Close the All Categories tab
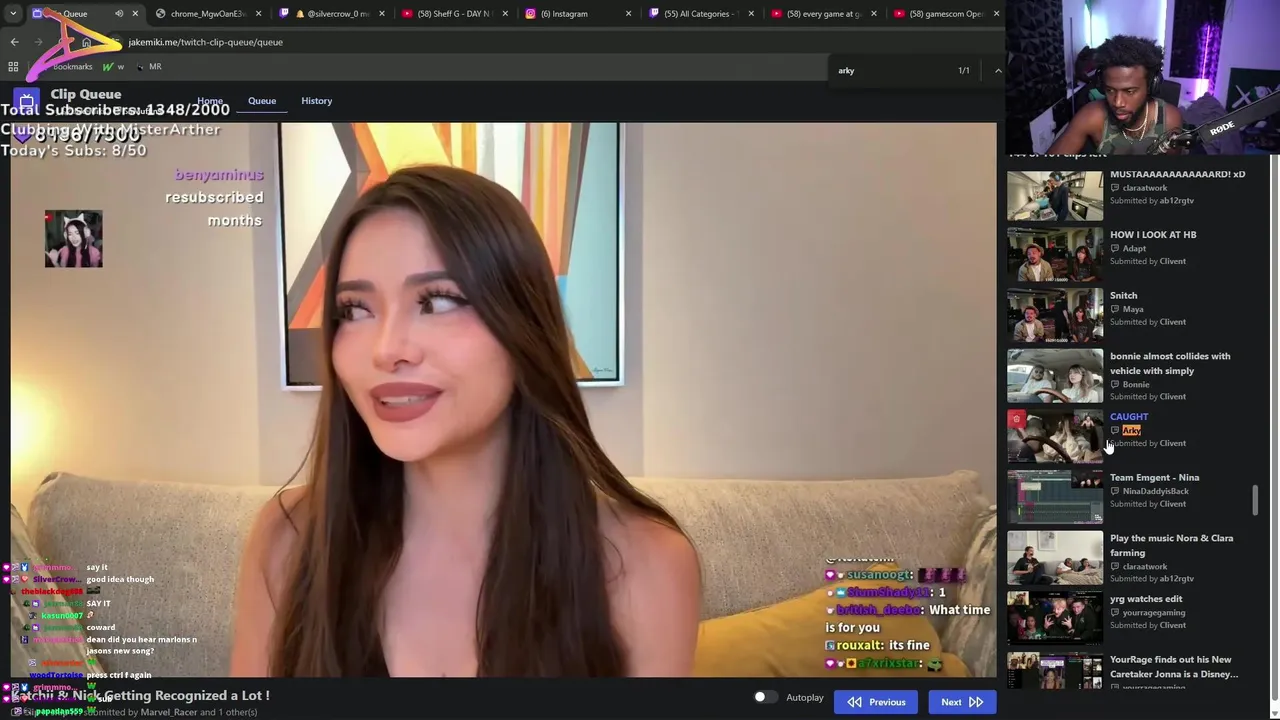This screenshot has width=1280, height=720. coord(751,13)
